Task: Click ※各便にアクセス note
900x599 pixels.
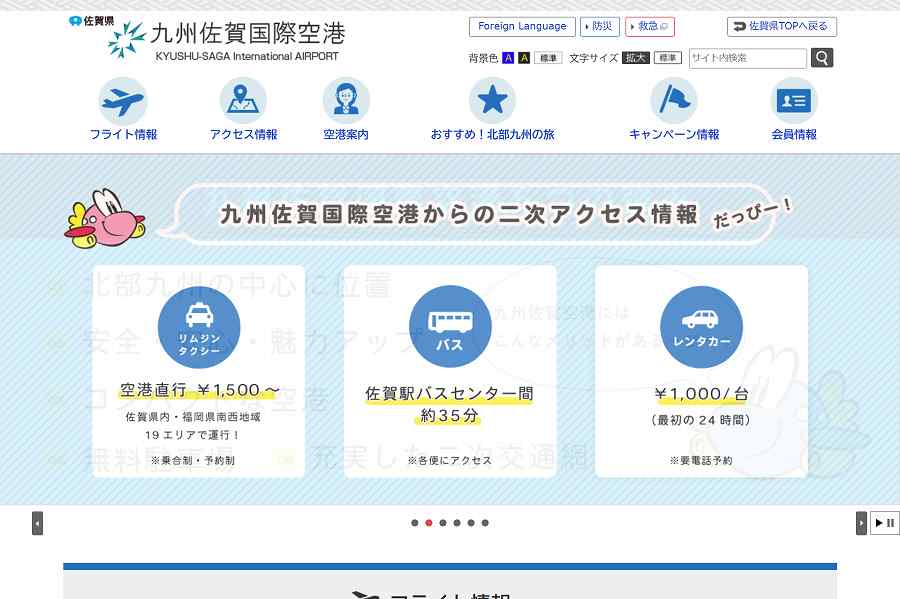Action: (x=450, y=460)
